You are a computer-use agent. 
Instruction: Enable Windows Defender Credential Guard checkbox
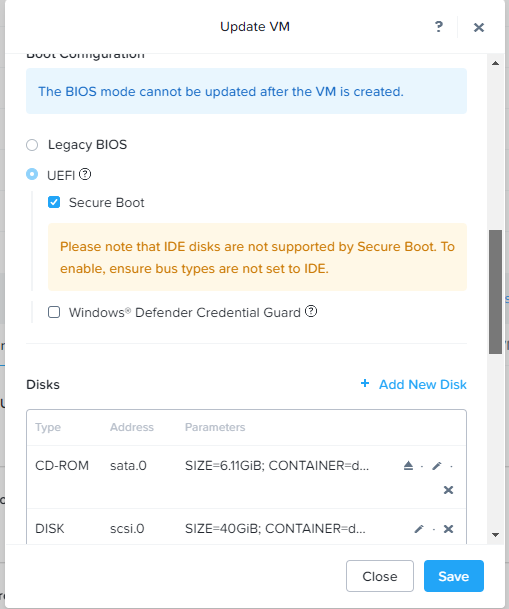tap(54, 312)
